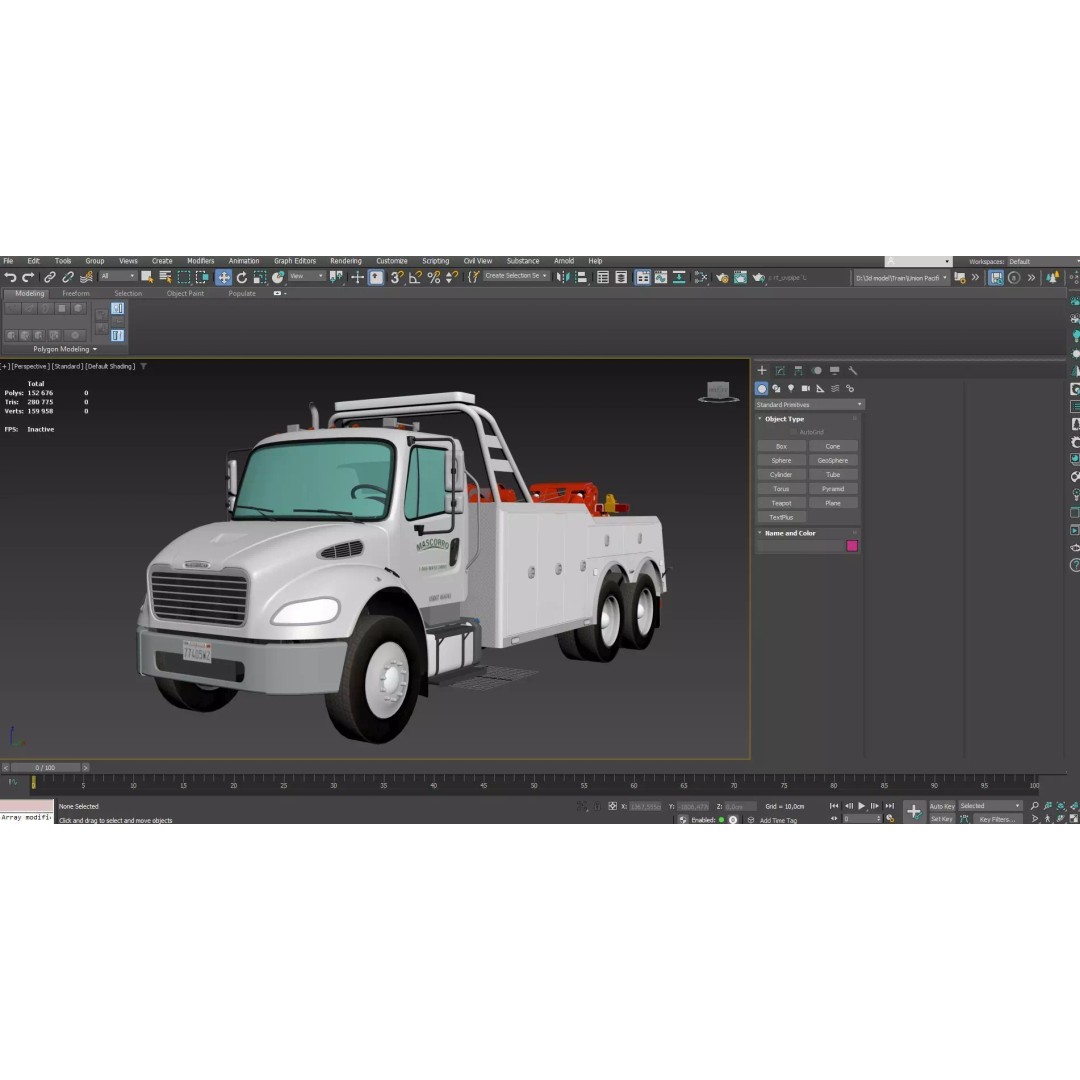This screenshot has height=1080, width=1080.
Task: Open the Display panel tab icon
Action: pyautogui.click(x=835, y=371)
